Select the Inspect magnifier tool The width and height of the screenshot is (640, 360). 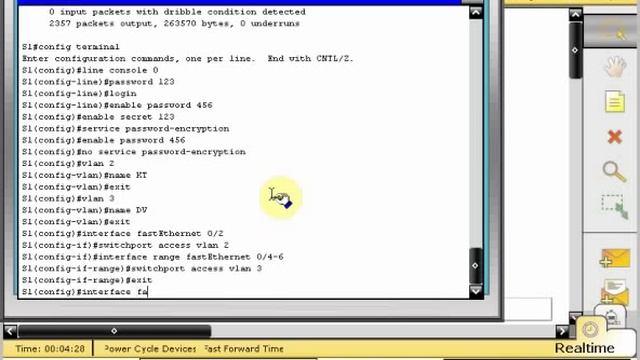pyautogui.click(x=614, y=171)
